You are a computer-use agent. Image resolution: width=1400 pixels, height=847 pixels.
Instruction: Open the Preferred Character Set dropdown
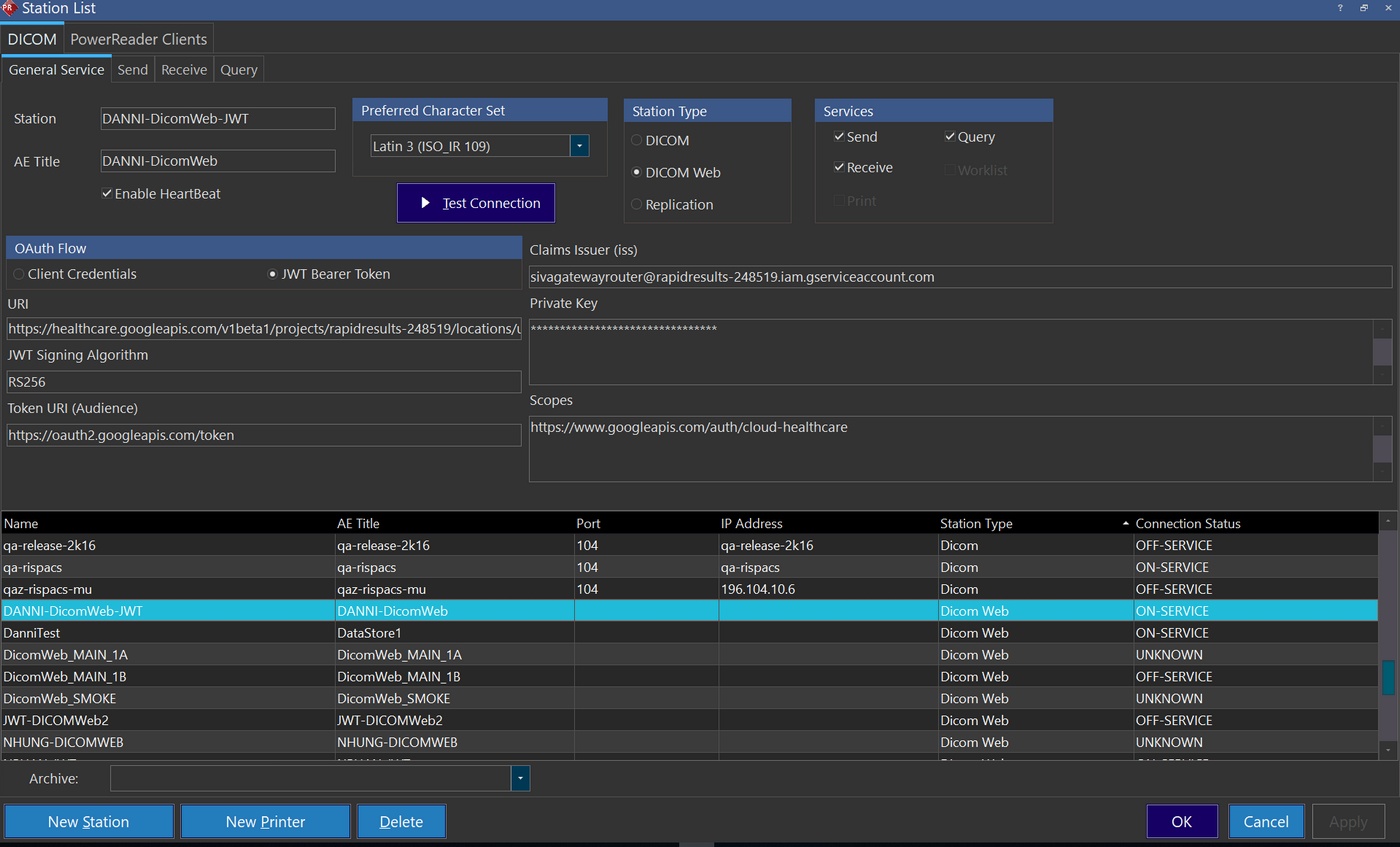pos(579,146)
